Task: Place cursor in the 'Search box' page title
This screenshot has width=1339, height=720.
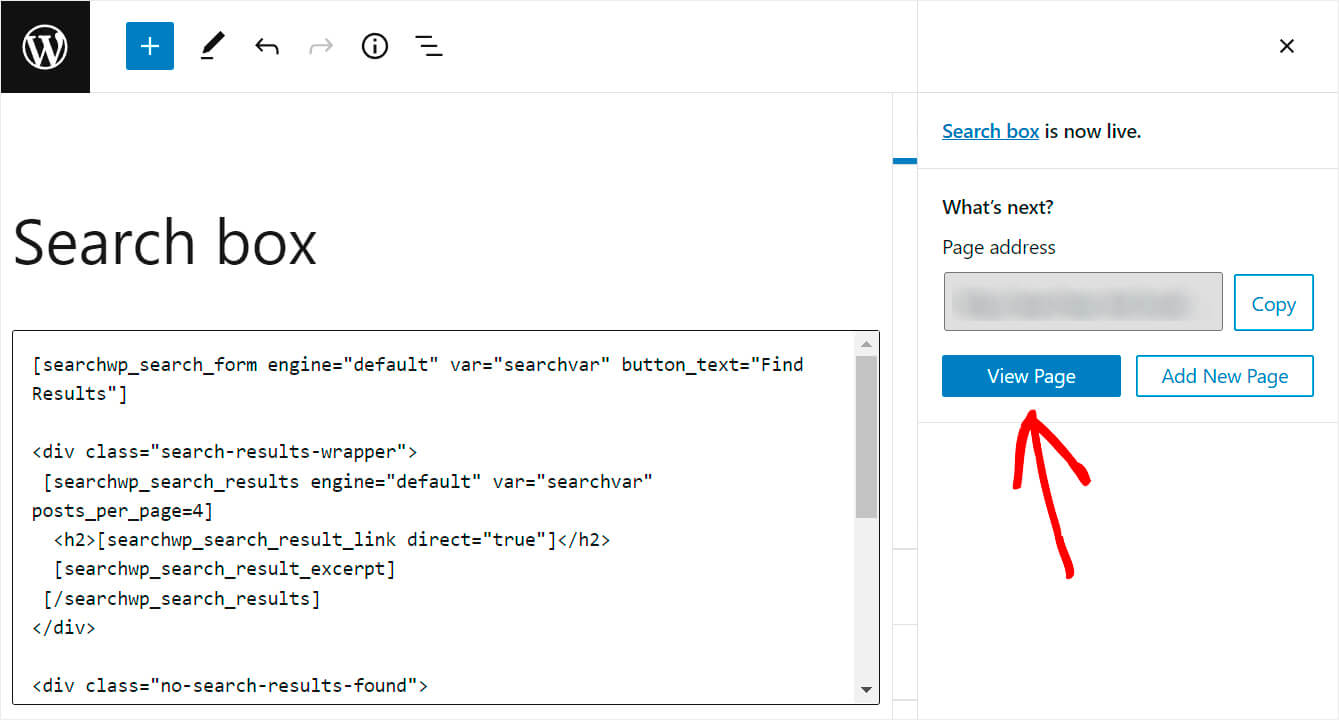Action: click(165, 241)
